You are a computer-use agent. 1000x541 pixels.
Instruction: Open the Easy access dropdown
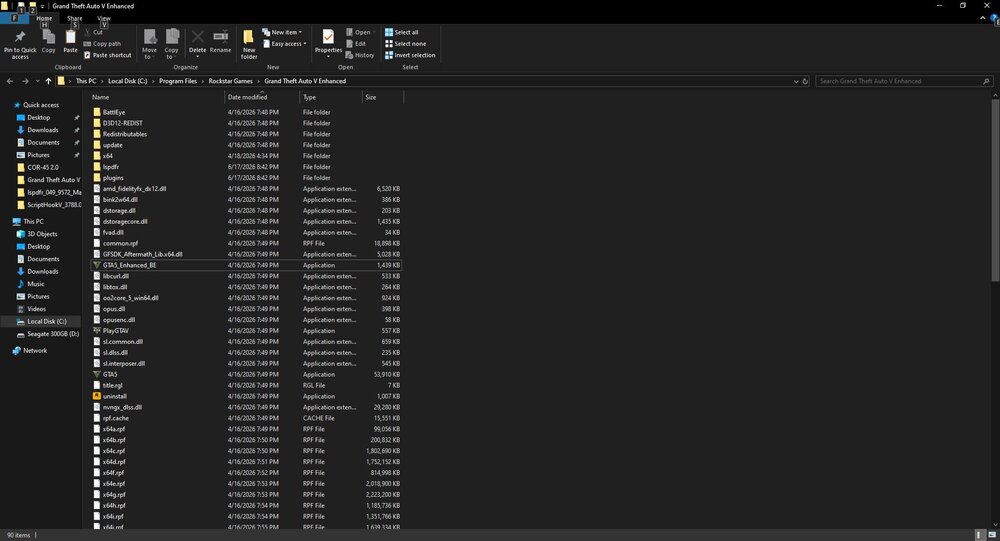pos(284,44)
